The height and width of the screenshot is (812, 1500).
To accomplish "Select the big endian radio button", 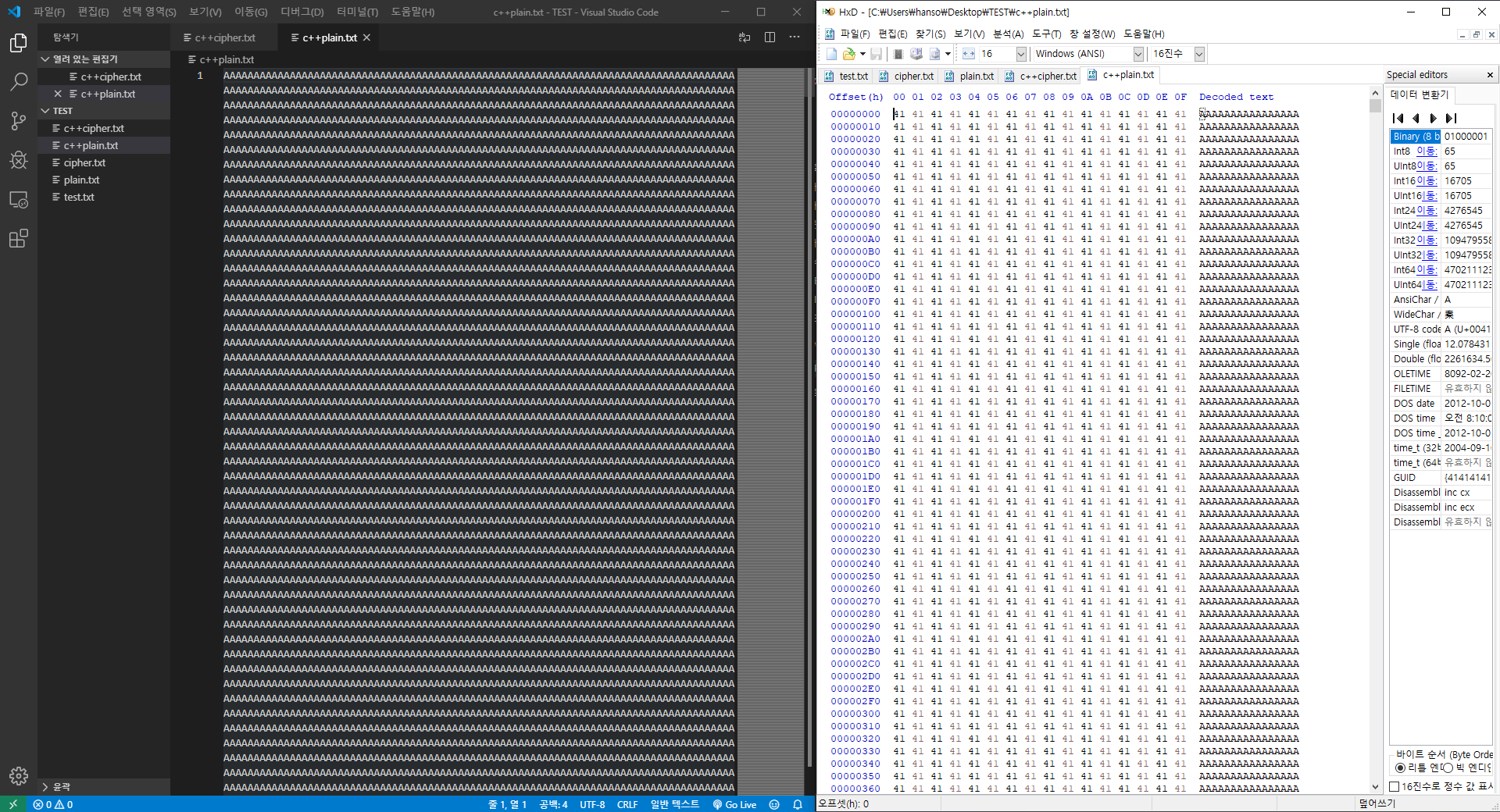I will pyautogui.click(x=1448, y=768).
